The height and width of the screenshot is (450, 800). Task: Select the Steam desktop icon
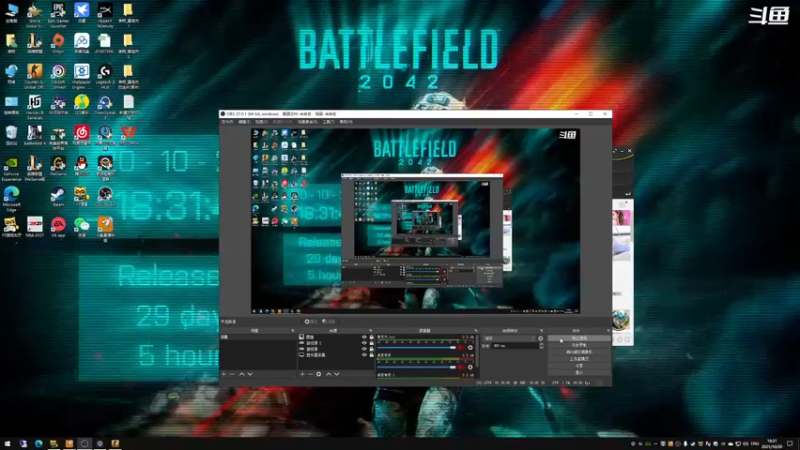click(x=58, y=197)
